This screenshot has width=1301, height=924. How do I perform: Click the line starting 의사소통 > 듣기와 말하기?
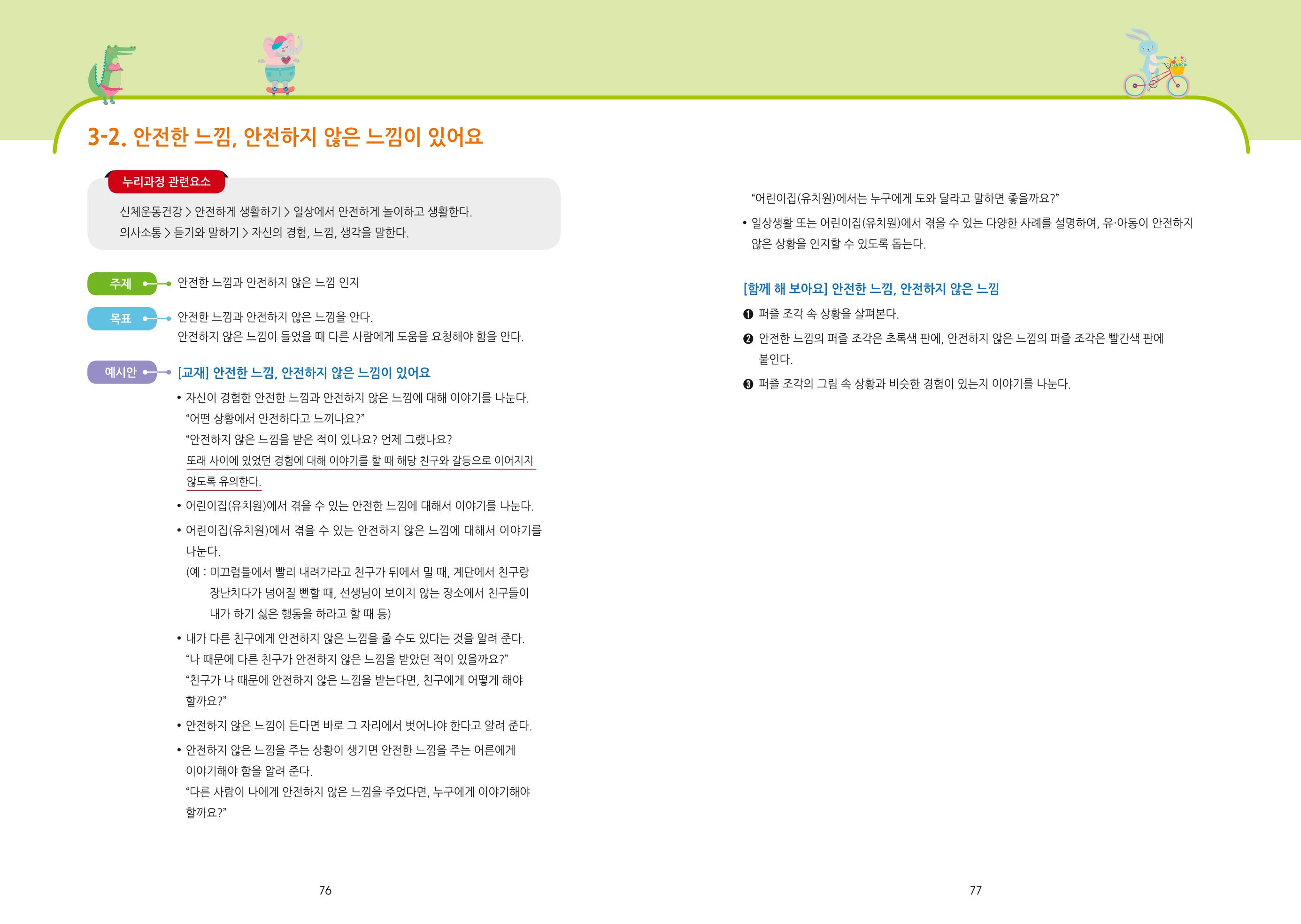click(264, 233)
